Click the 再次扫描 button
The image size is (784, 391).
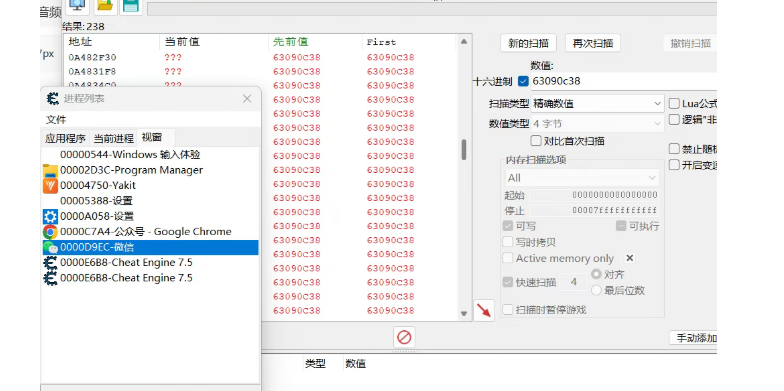pyautogui.click(x=593, y=44)
